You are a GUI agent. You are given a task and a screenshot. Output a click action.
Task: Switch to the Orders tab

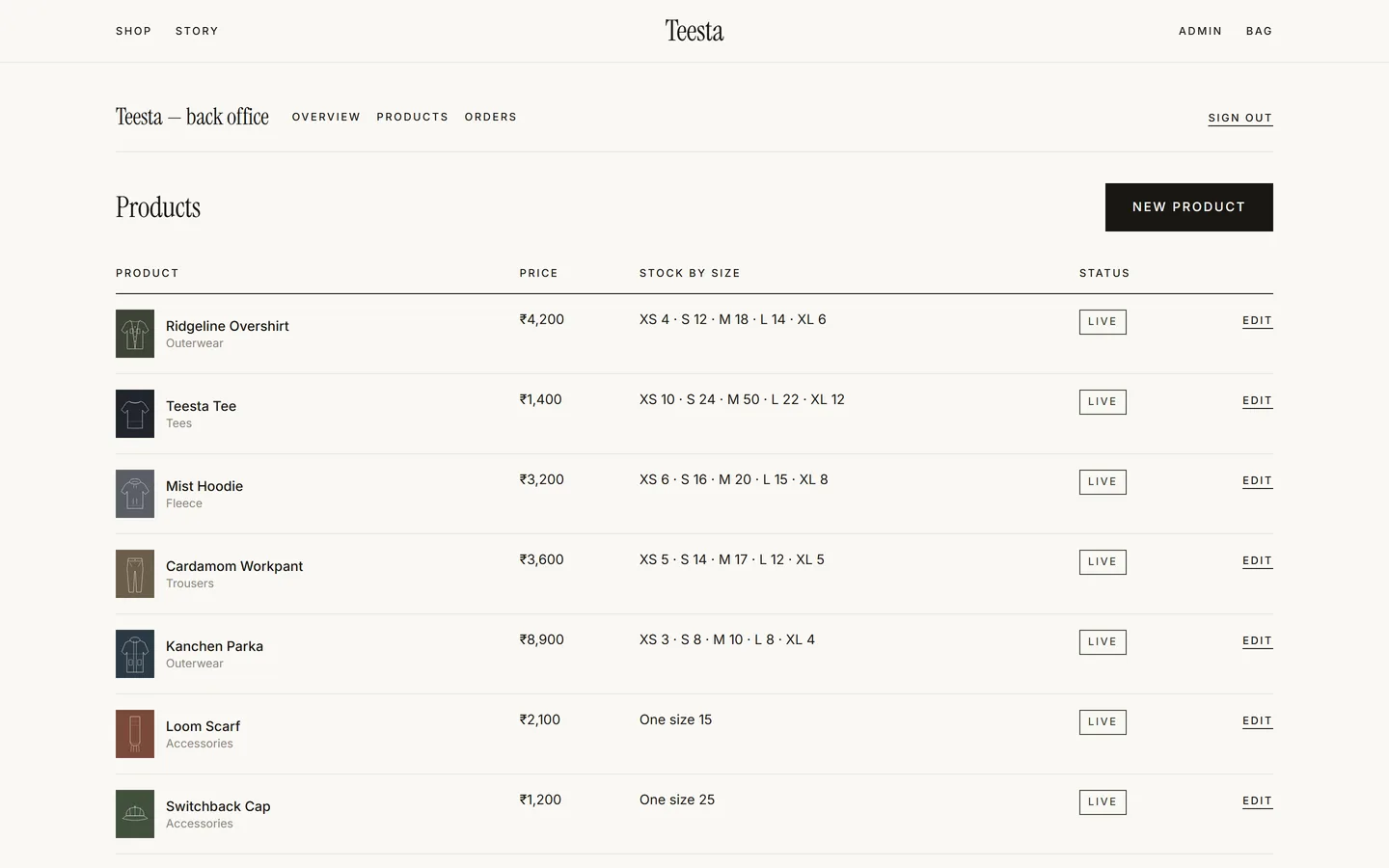(x=490, y=117)
